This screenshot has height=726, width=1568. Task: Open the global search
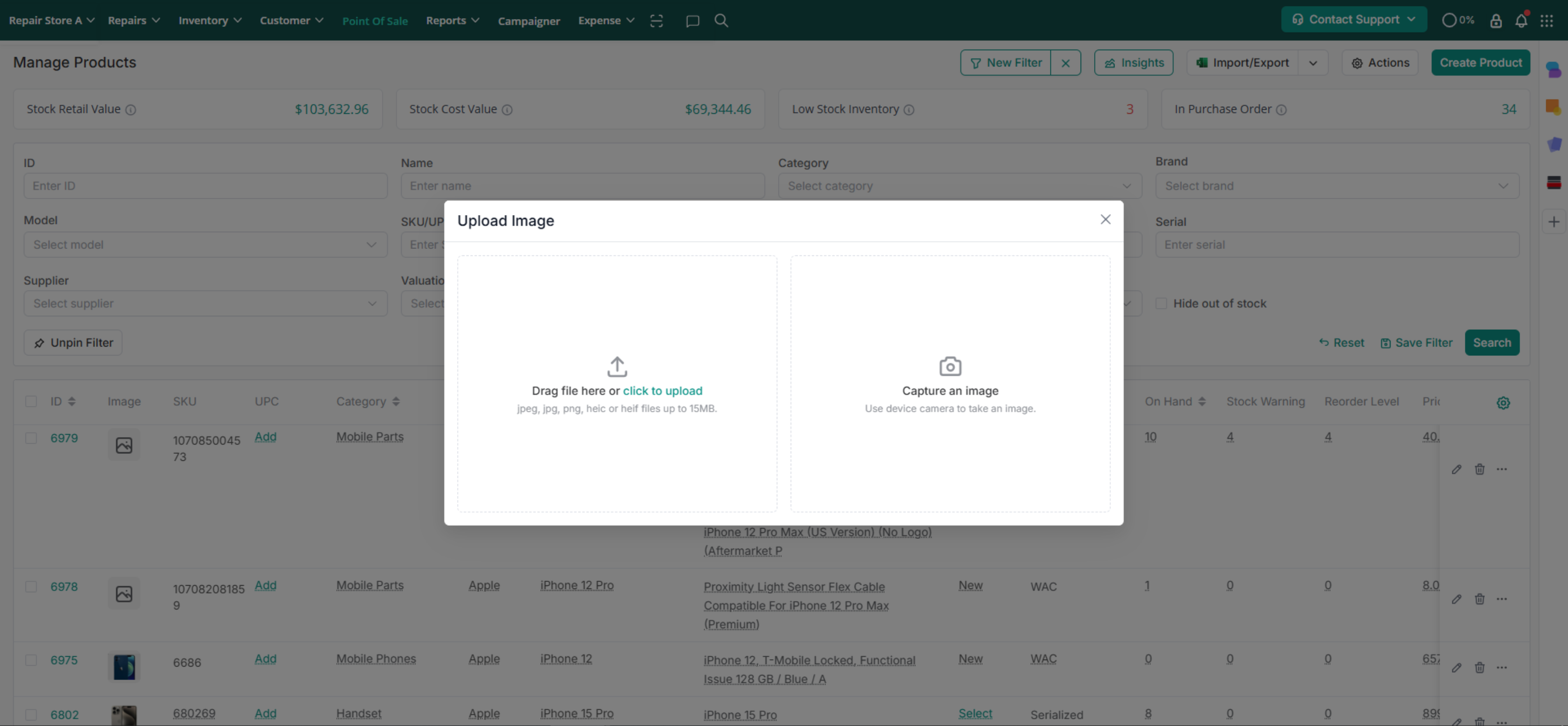click(x=722, y=20)
